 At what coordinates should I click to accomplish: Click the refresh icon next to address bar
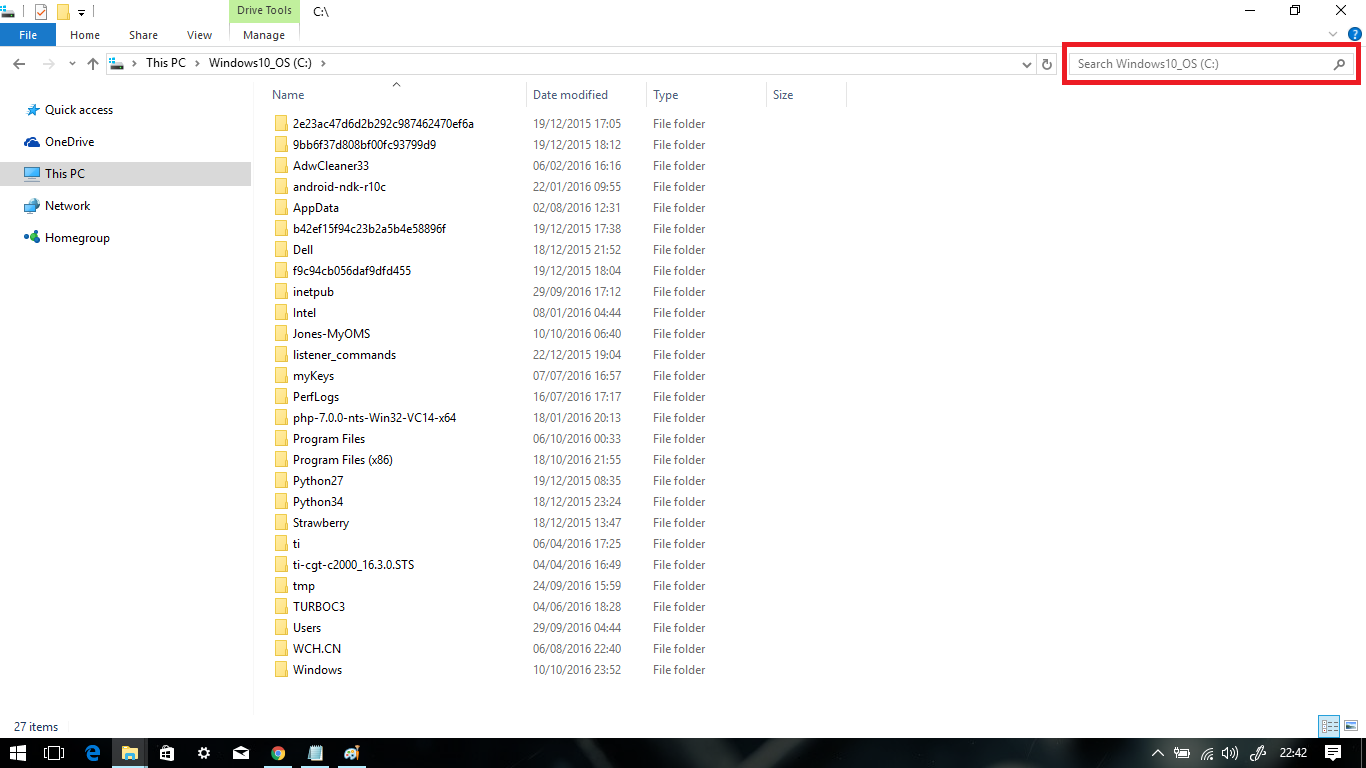(x=1046, y=63)
